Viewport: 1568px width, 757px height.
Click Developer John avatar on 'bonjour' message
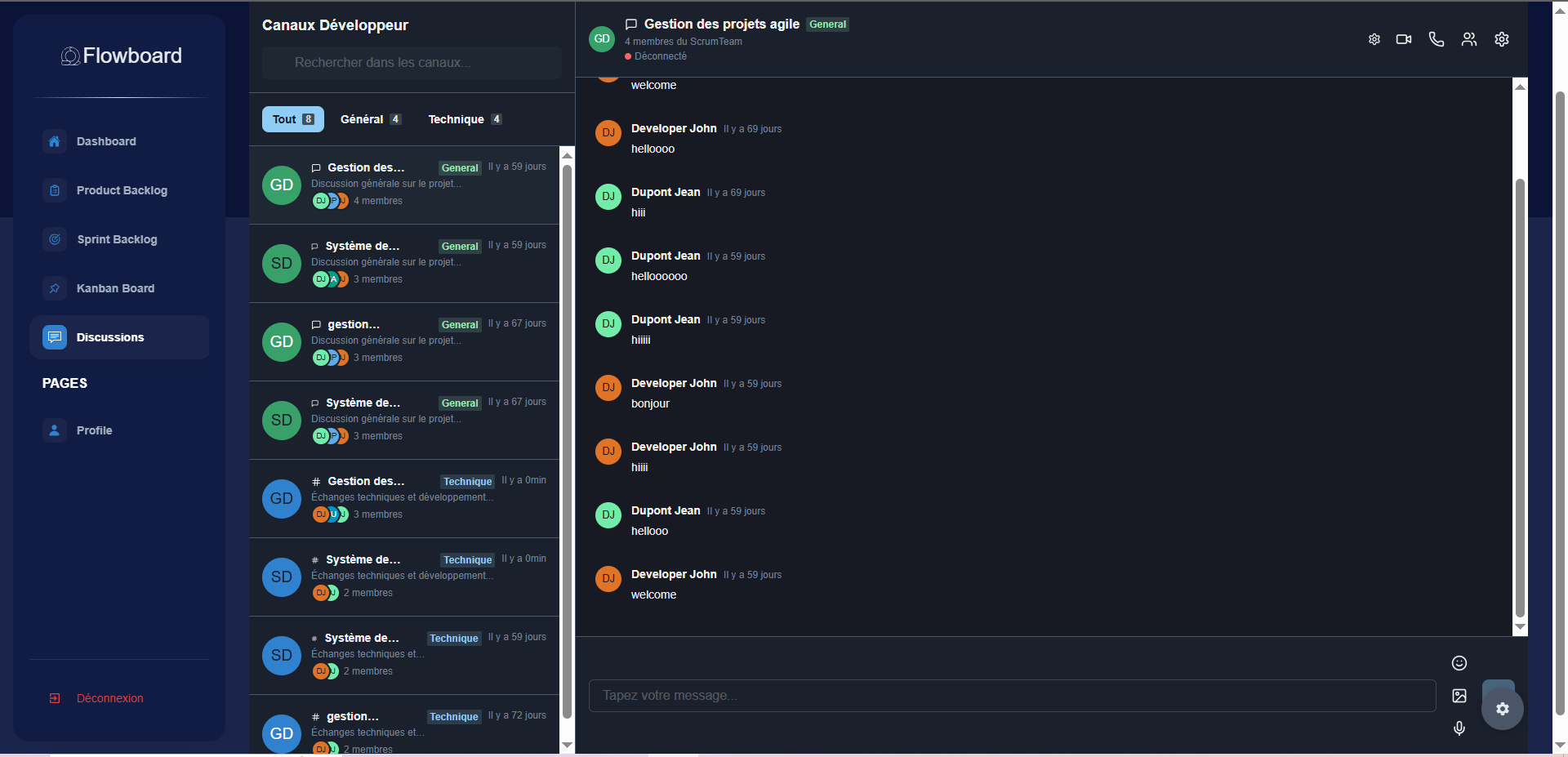click(x=608, y=388)
